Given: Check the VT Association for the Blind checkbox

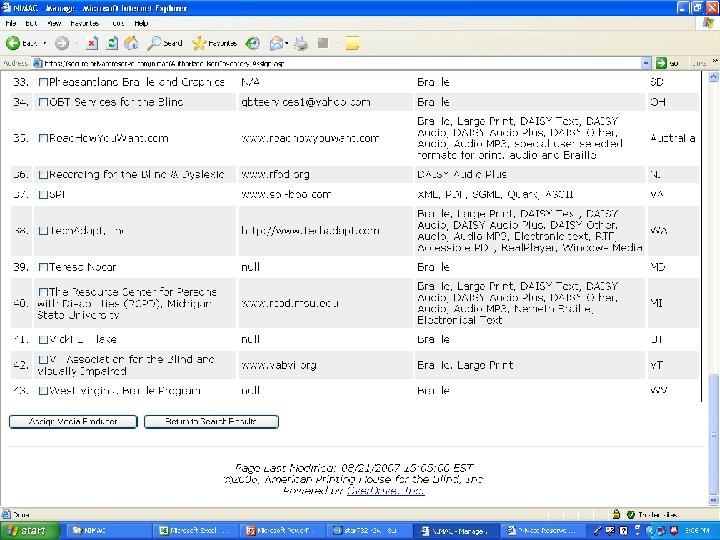Looking at the screenshot, I should [x=43, y=359].
